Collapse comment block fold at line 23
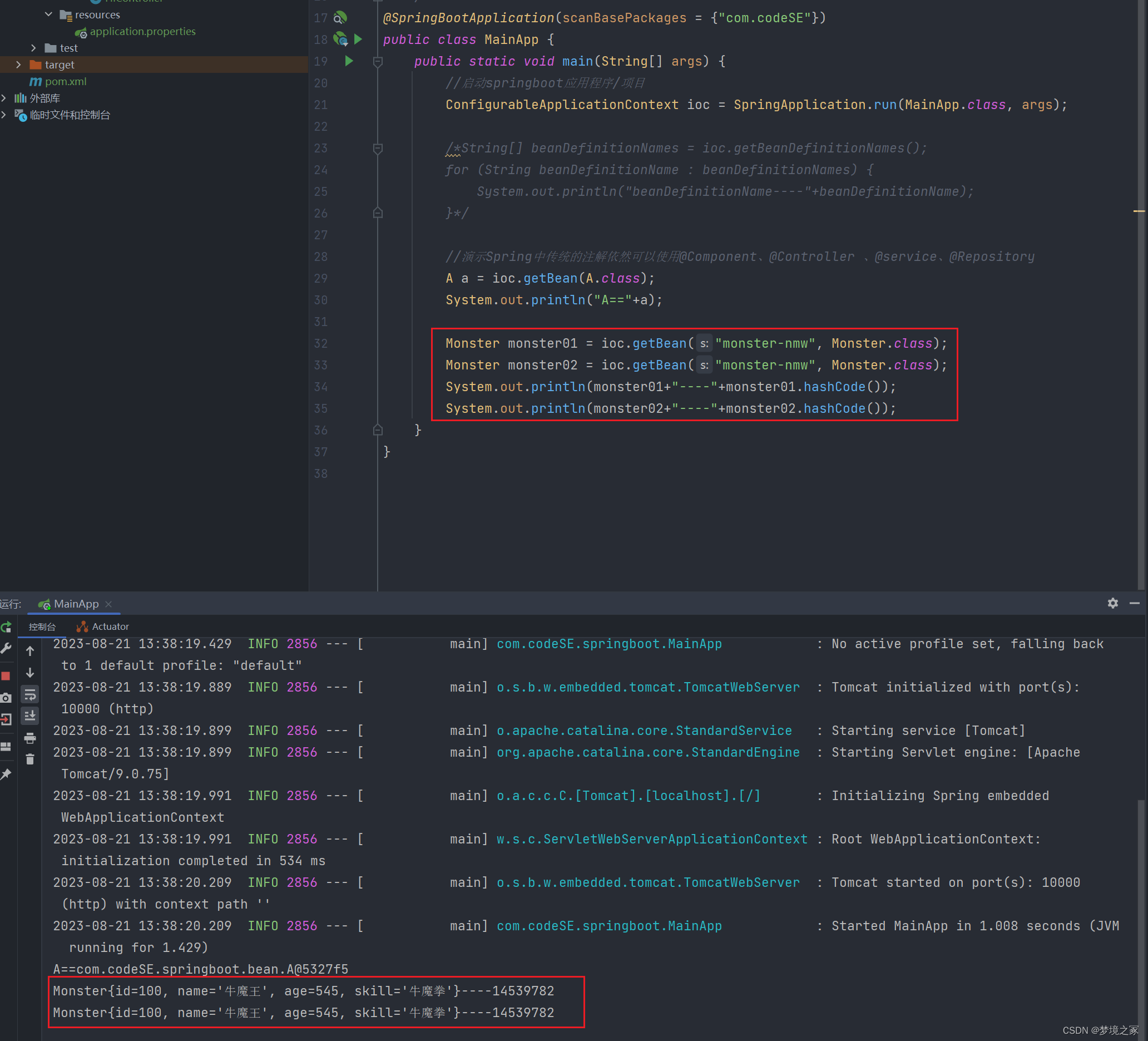 tap(378, 148)
